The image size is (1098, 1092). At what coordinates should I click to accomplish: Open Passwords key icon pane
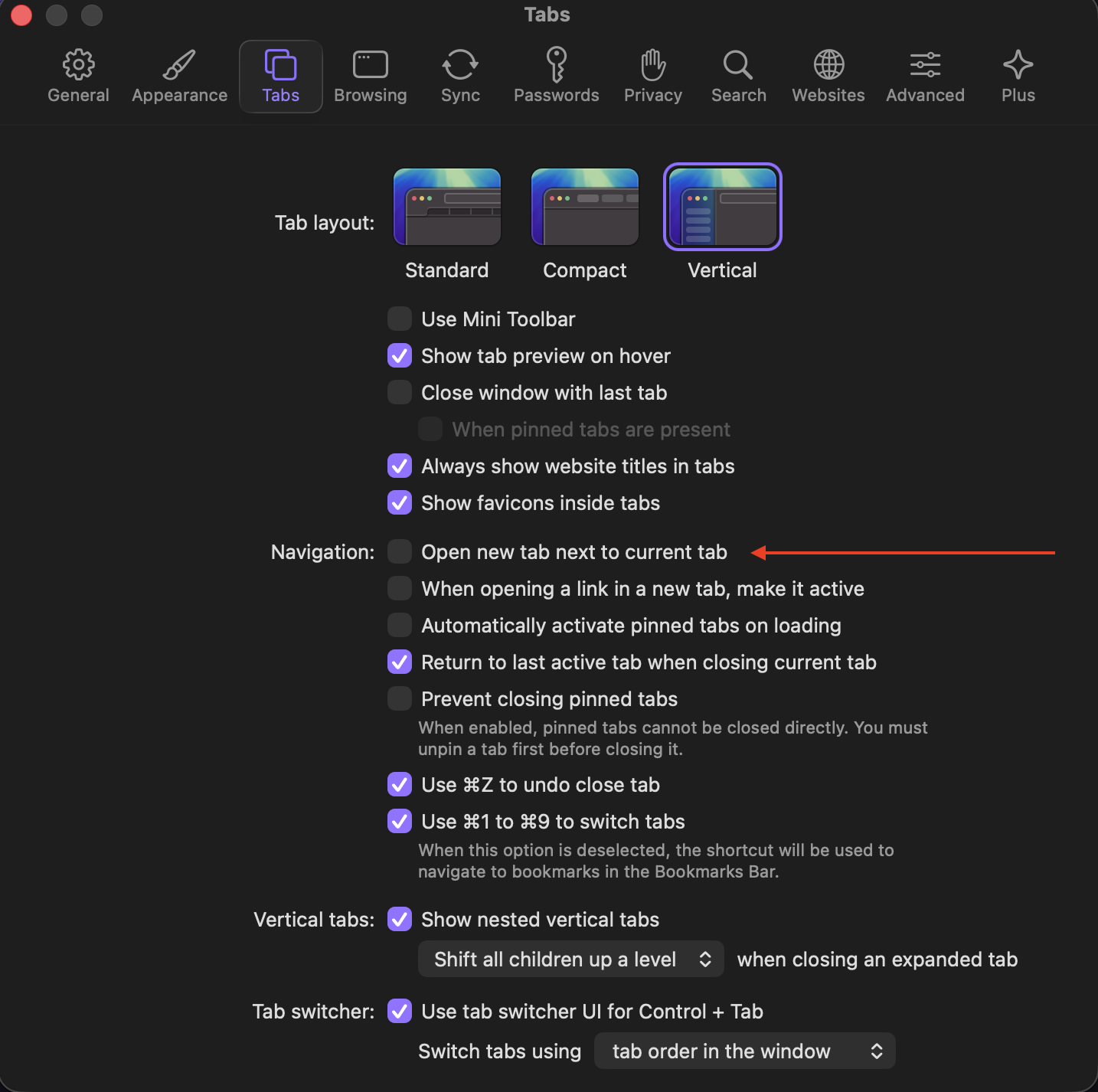557,76
